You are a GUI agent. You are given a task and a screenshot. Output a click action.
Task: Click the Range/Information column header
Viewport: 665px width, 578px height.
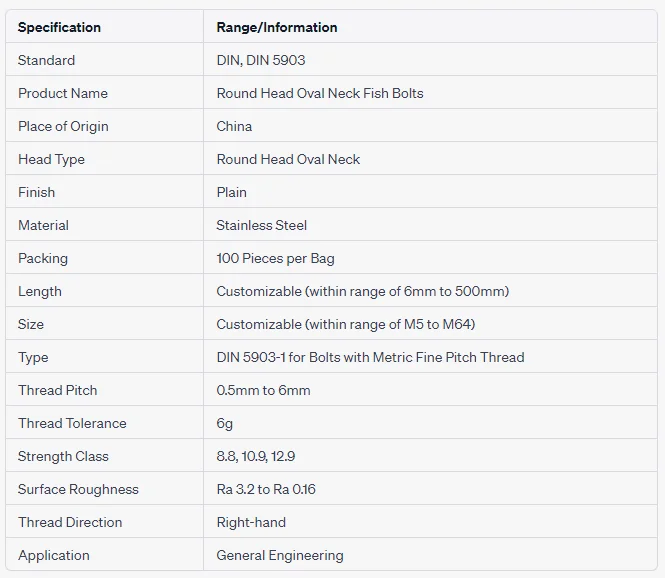(277, 27)
